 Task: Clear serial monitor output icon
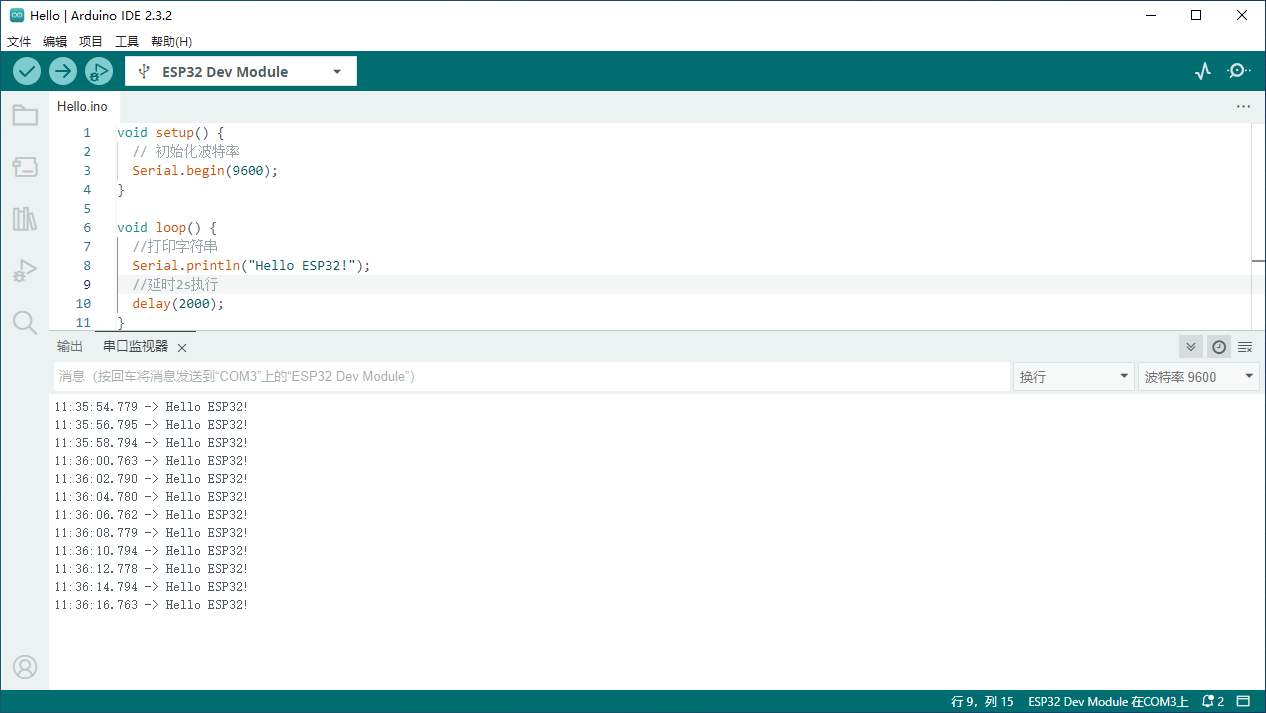pyautogui.click(x=1245, y=347)
